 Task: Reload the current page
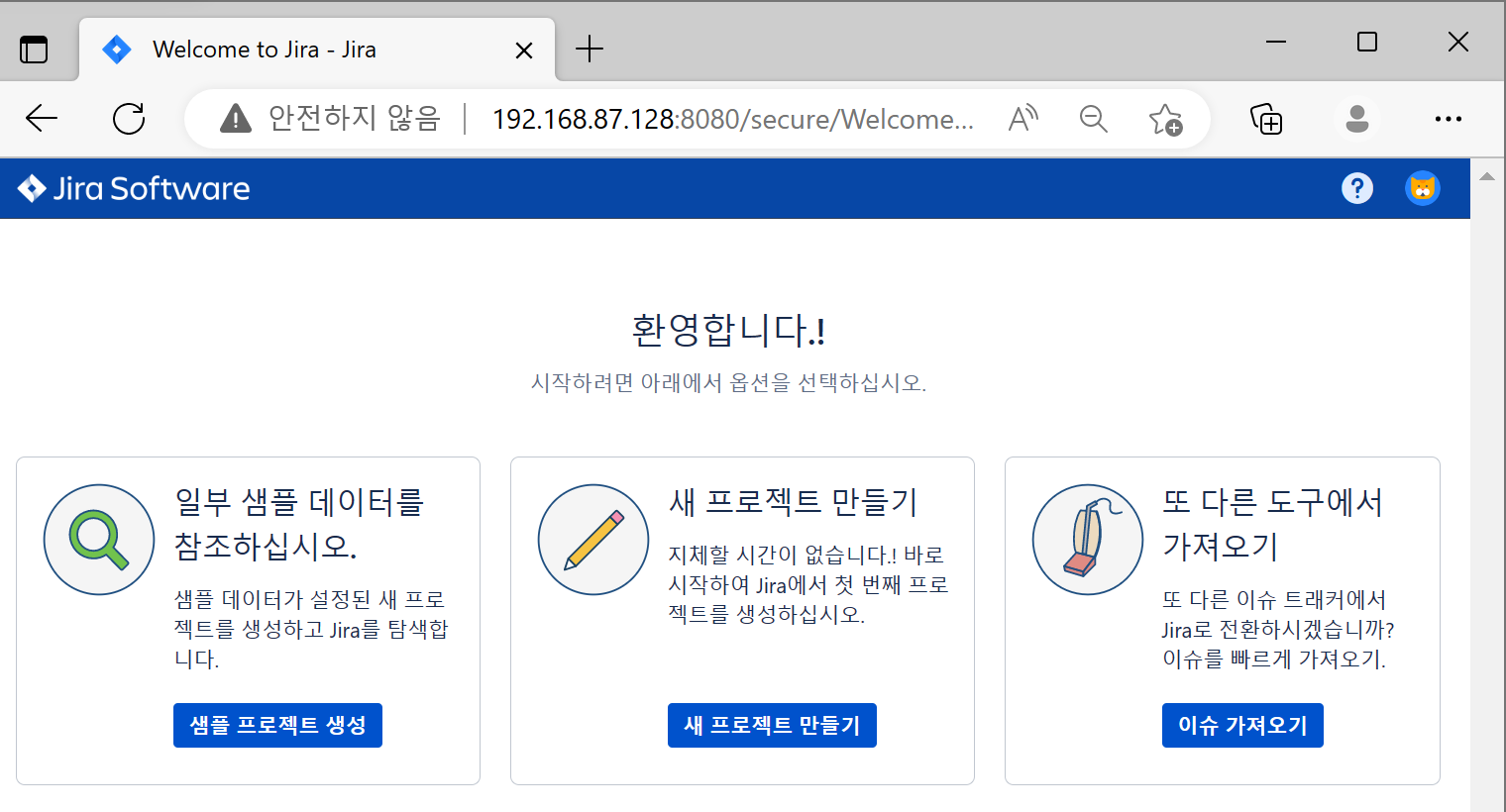point(129,119)
